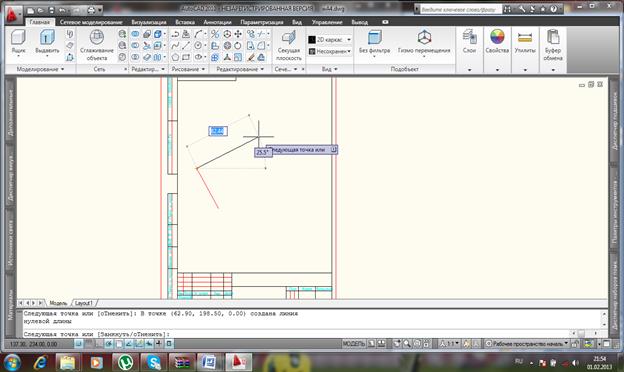Open the Рабочее пространство workspace dropdown
Viewport: 624px width, 372px height.
click(527, 343)
